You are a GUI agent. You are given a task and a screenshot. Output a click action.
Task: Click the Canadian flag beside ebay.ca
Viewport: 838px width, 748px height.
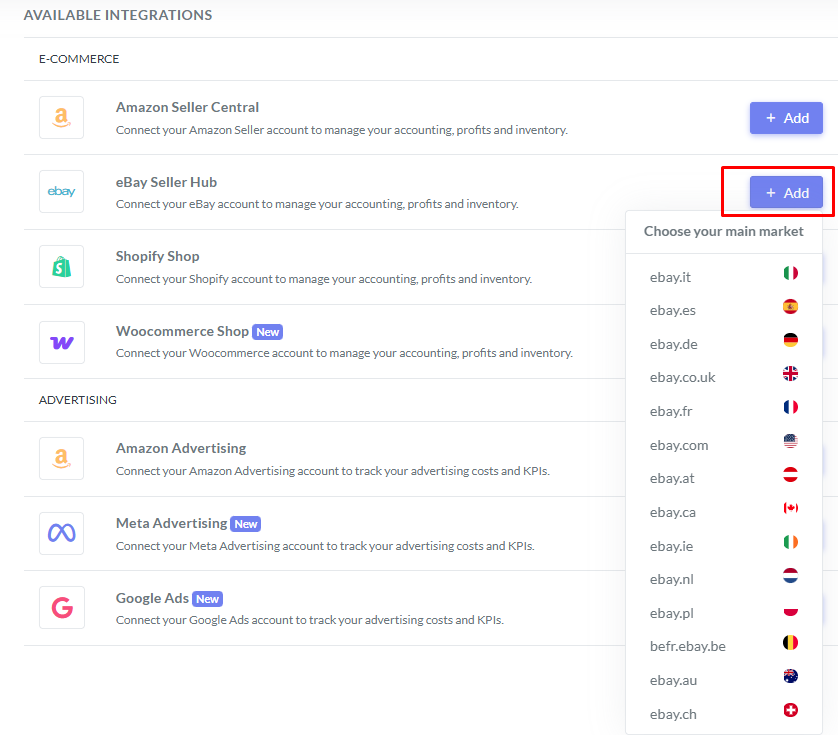click(x=790, y=509)
